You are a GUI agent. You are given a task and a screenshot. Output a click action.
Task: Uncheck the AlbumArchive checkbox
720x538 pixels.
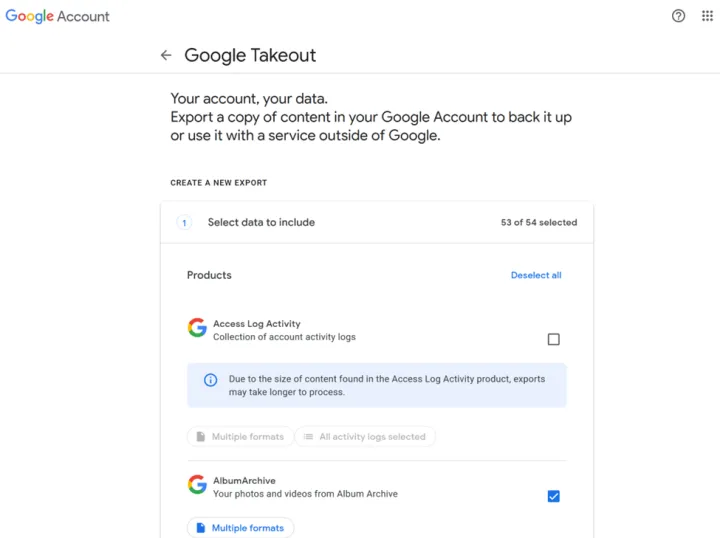pyautogui.click(x=554, y=496)
